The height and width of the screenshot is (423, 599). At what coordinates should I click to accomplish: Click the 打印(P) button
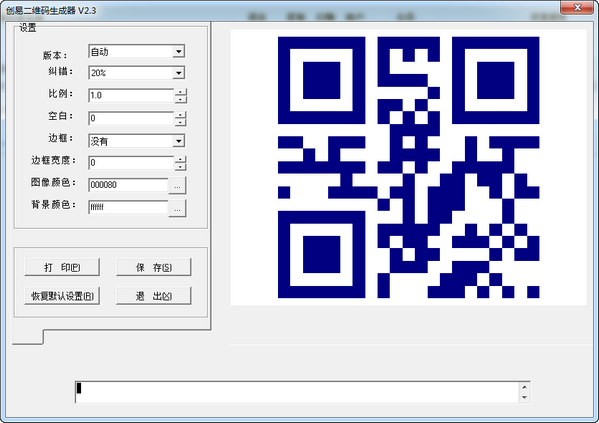[x=62, y=267]
